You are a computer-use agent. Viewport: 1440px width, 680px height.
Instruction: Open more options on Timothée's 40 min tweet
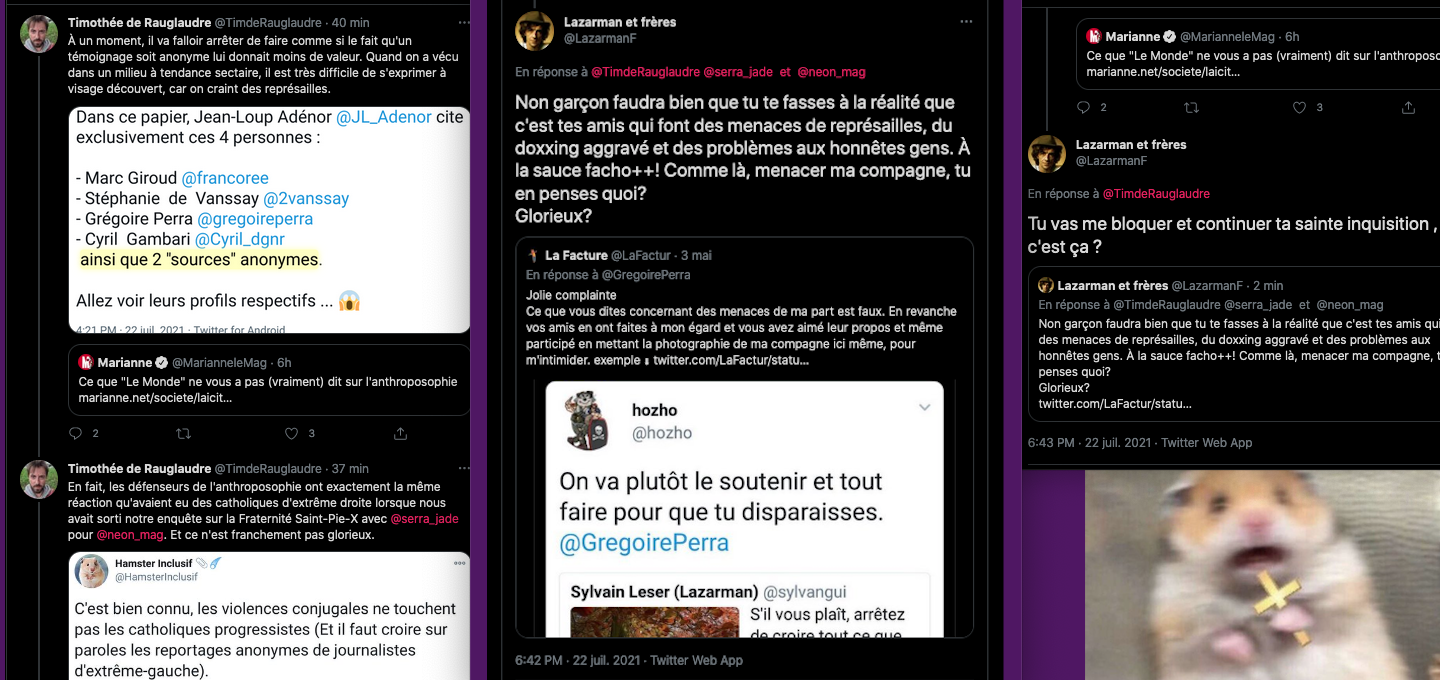[463, 22]
